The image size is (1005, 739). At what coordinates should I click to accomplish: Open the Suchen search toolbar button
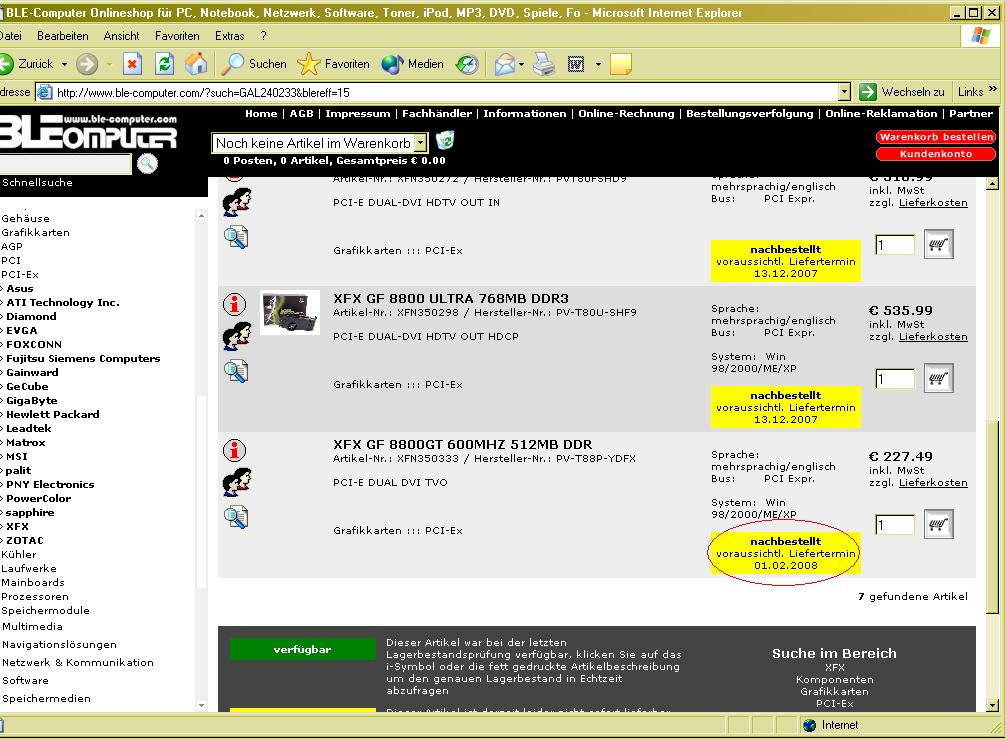[254, 64]
